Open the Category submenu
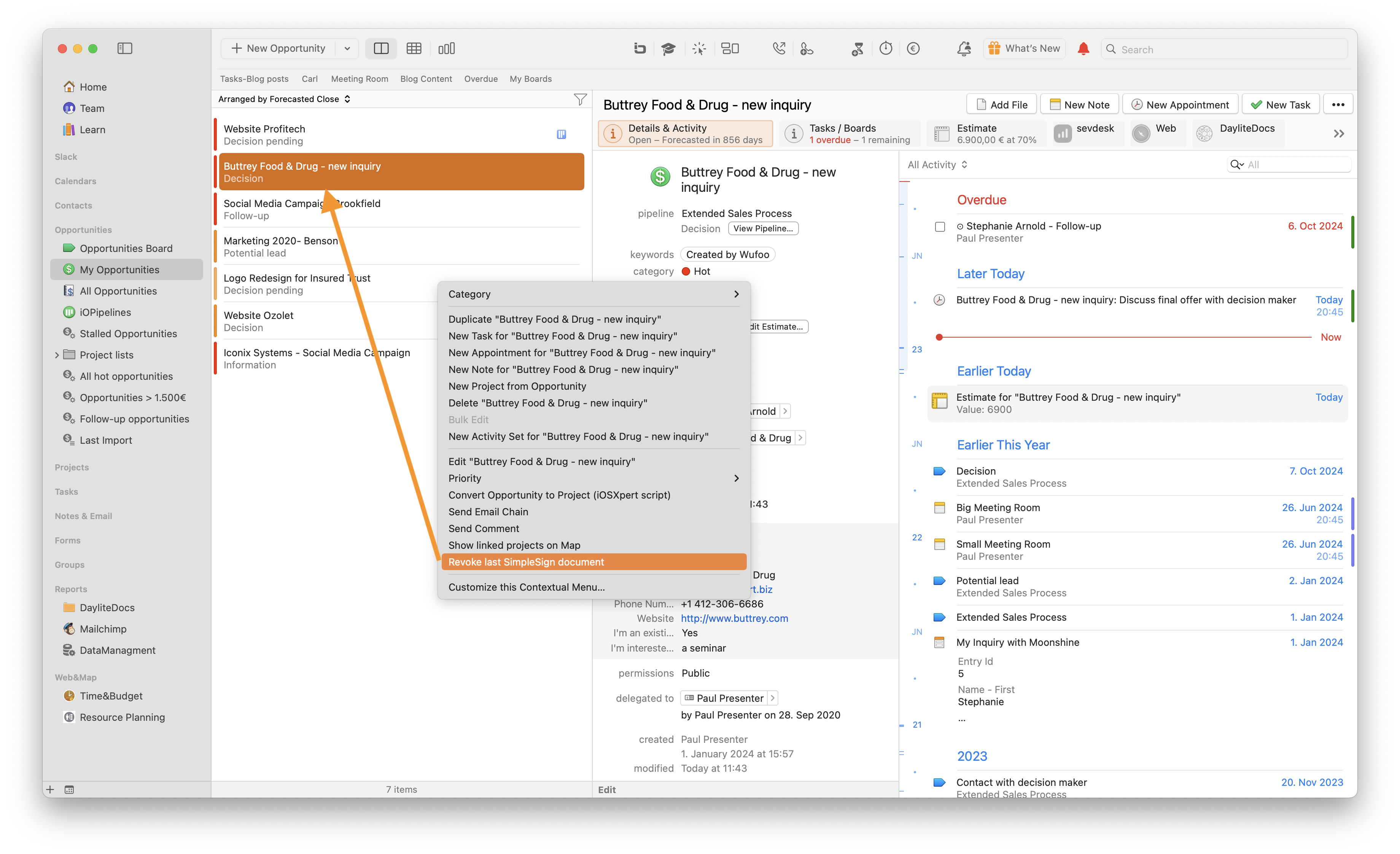The width and height of the screenshot is (1400, 854). [x=594, y=294]
